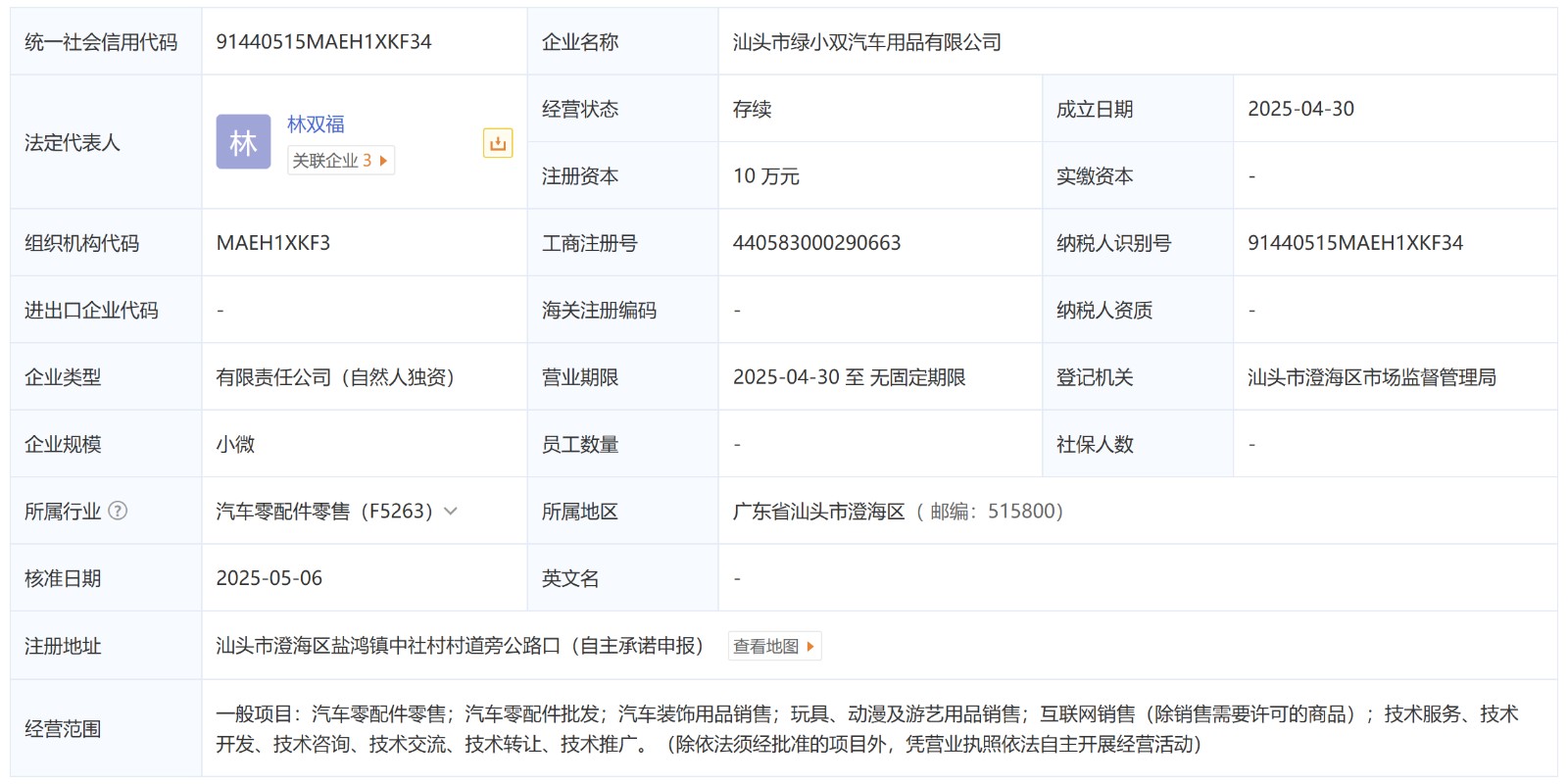Click the orange export icon beside 林双福

click(x=498, y=143)
